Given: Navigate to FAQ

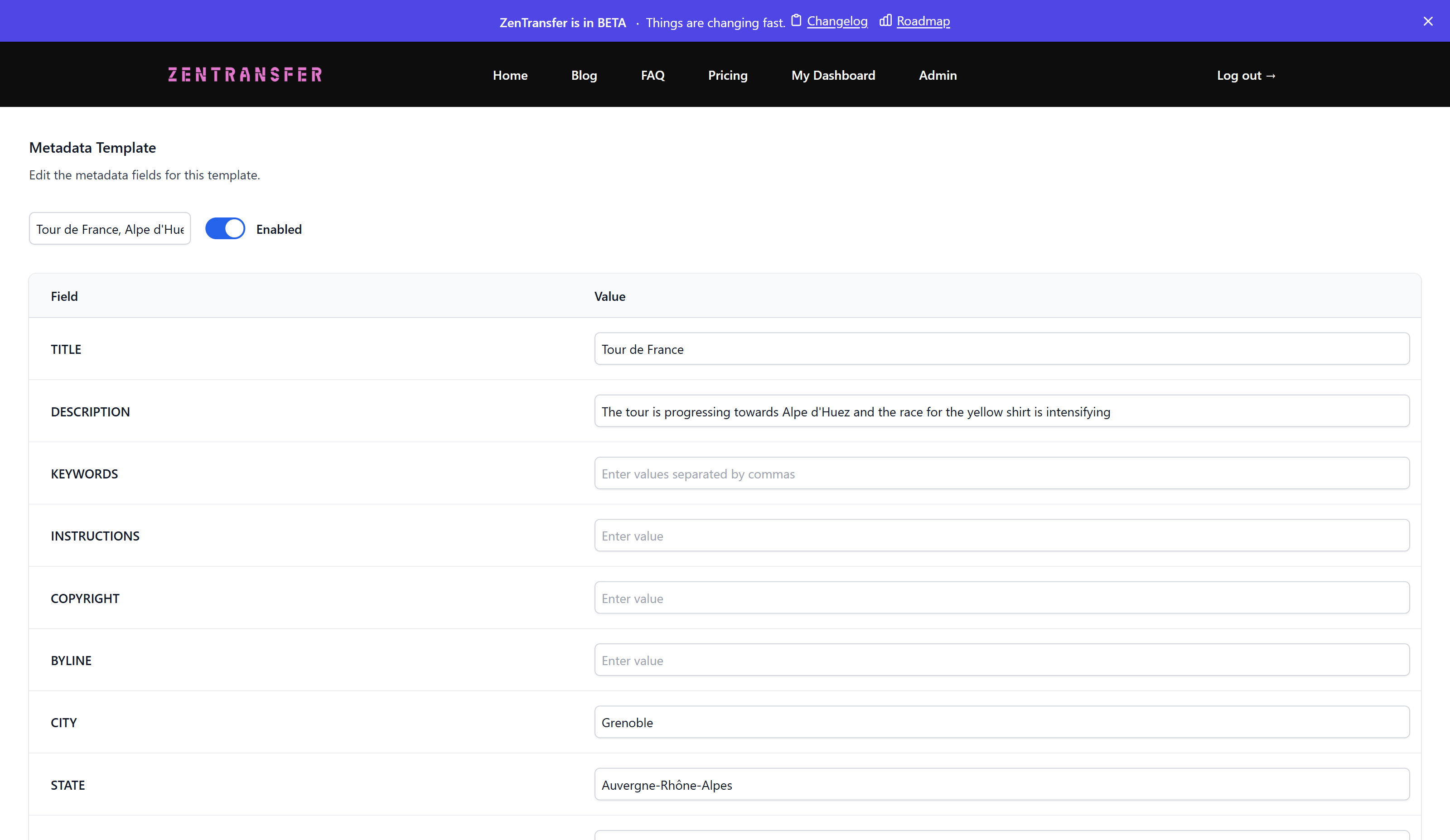Looking at the screenshot, I should 652,75.
